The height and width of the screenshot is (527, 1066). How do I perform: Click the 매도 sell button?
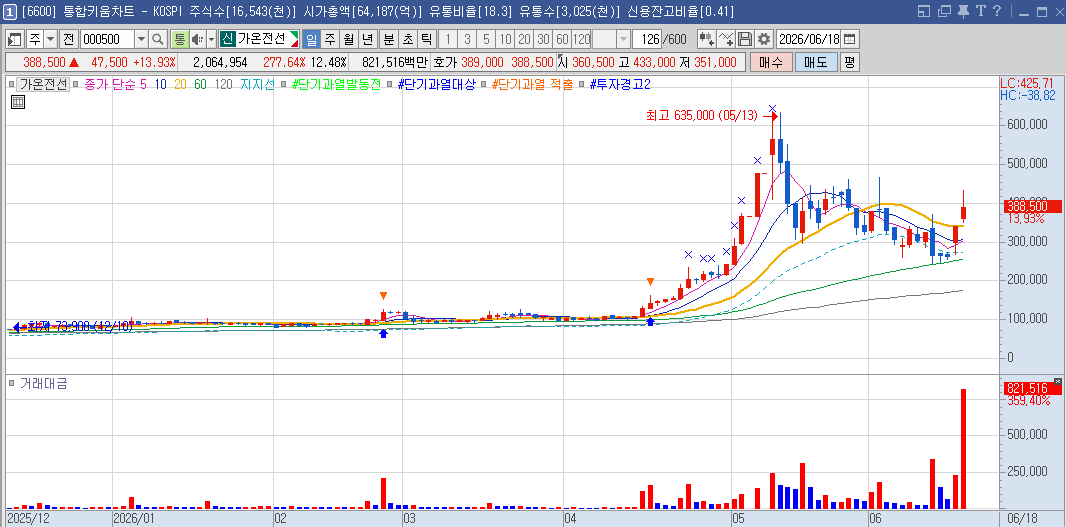tap(815, 62)
